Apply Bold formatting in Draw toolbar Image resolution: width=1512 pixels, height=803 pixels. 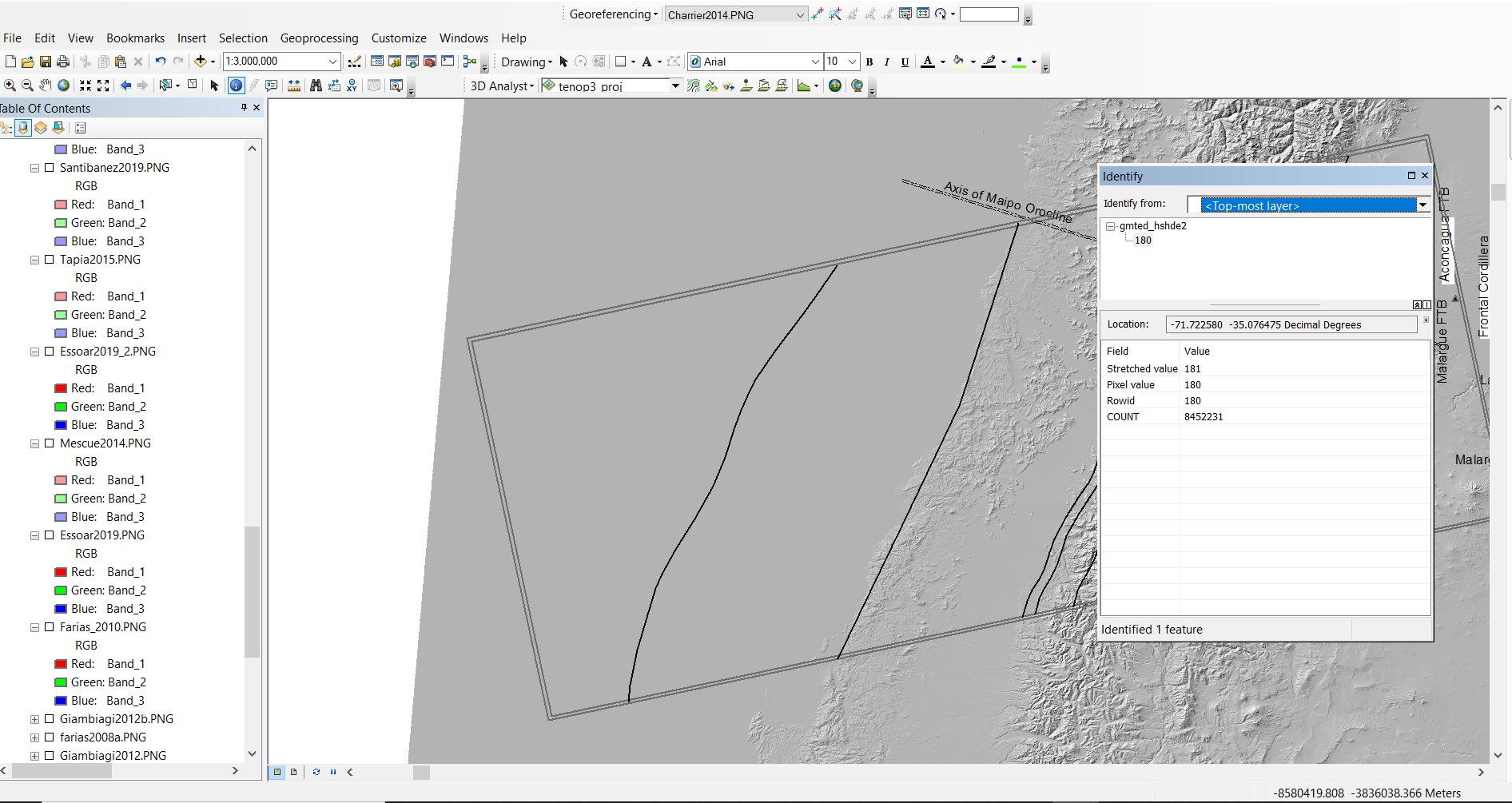[x=869, y=62]
